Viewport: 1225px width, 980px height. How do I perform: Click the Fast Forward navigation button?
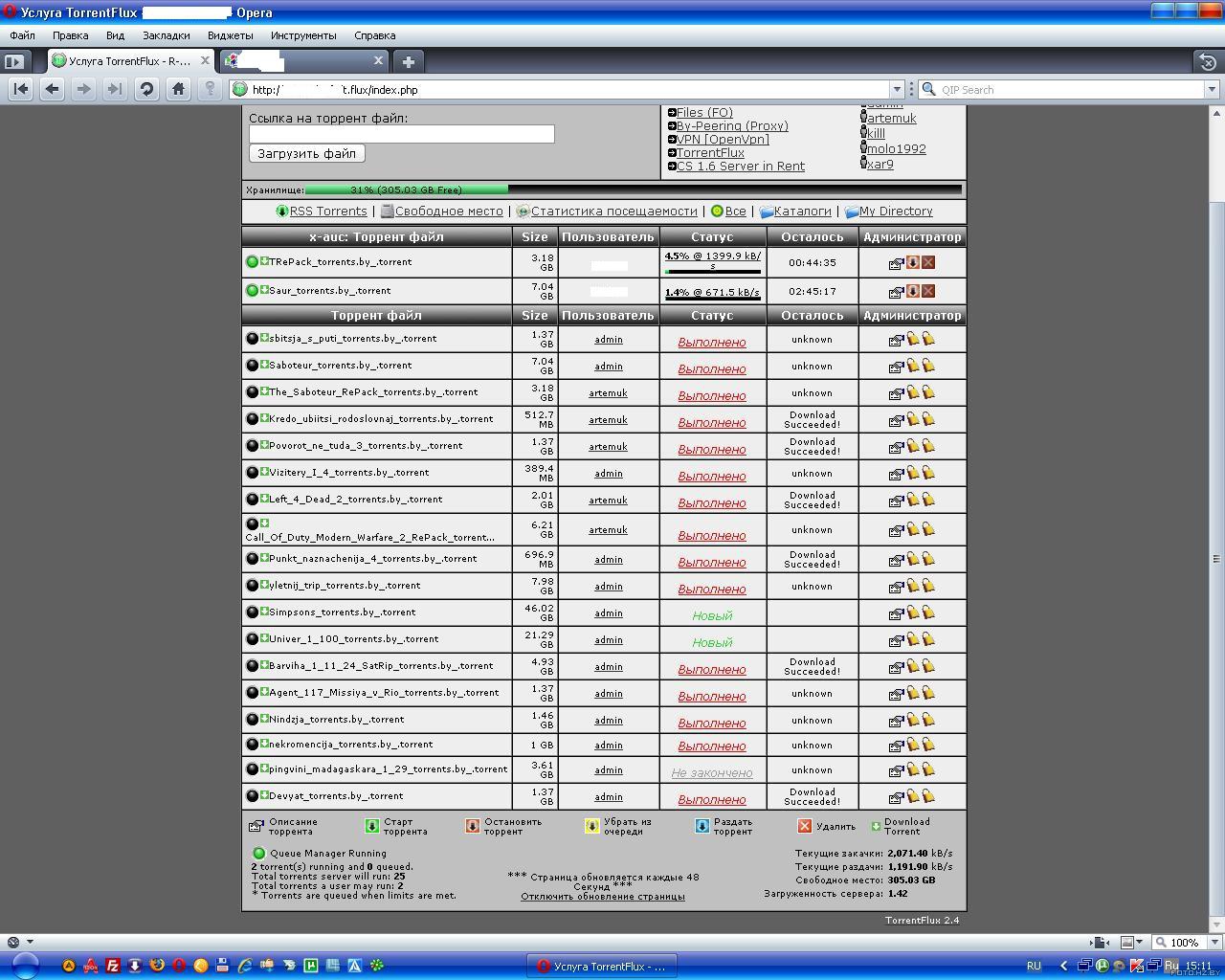[x=115, y=89]
